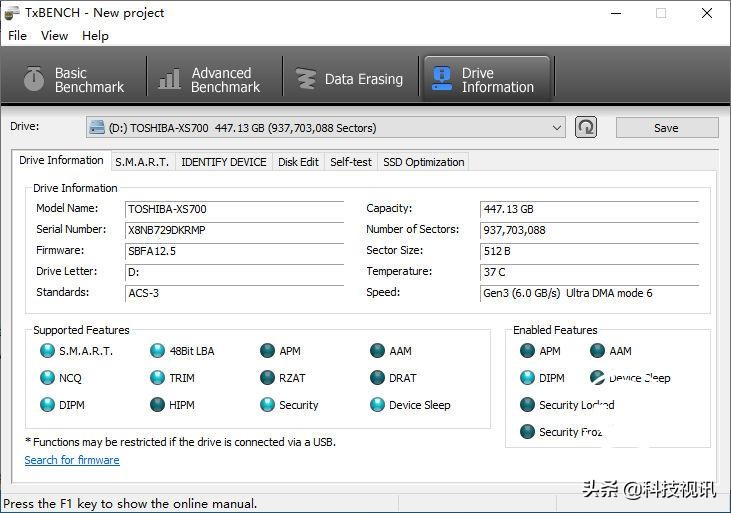The height and width of the screenshot is (513, 731).
Task: Open the View menu
Action: [54, 35]
